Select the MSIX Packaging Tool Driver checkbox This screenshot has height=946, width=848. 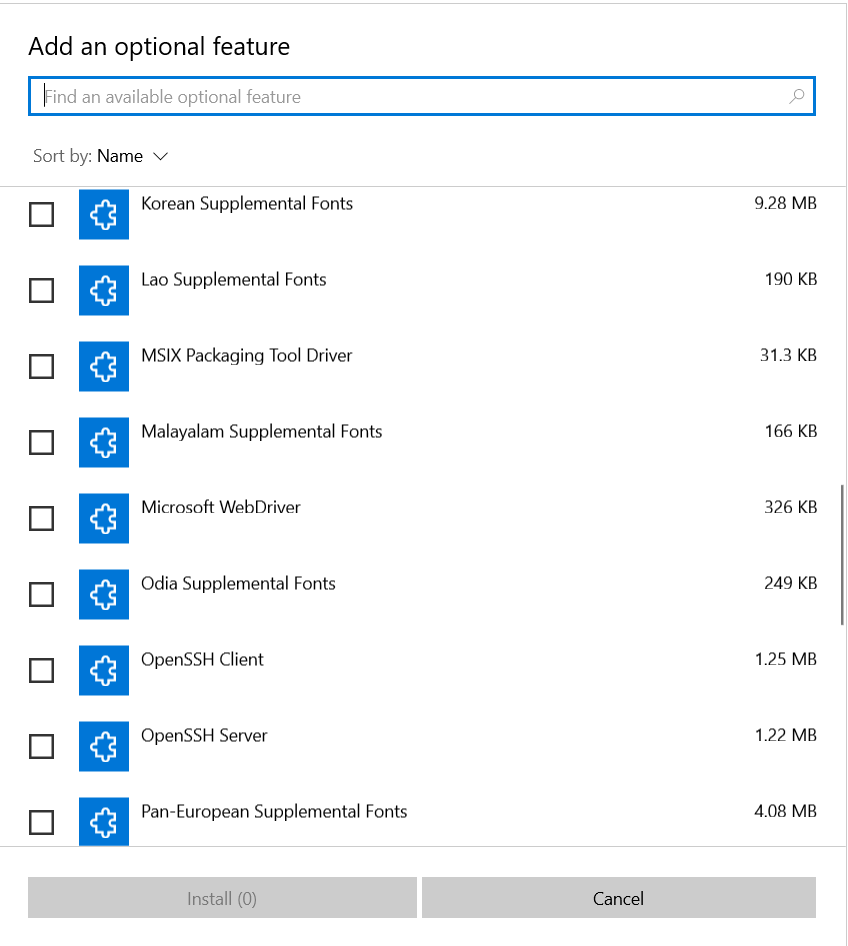click(x=42, y=366)
